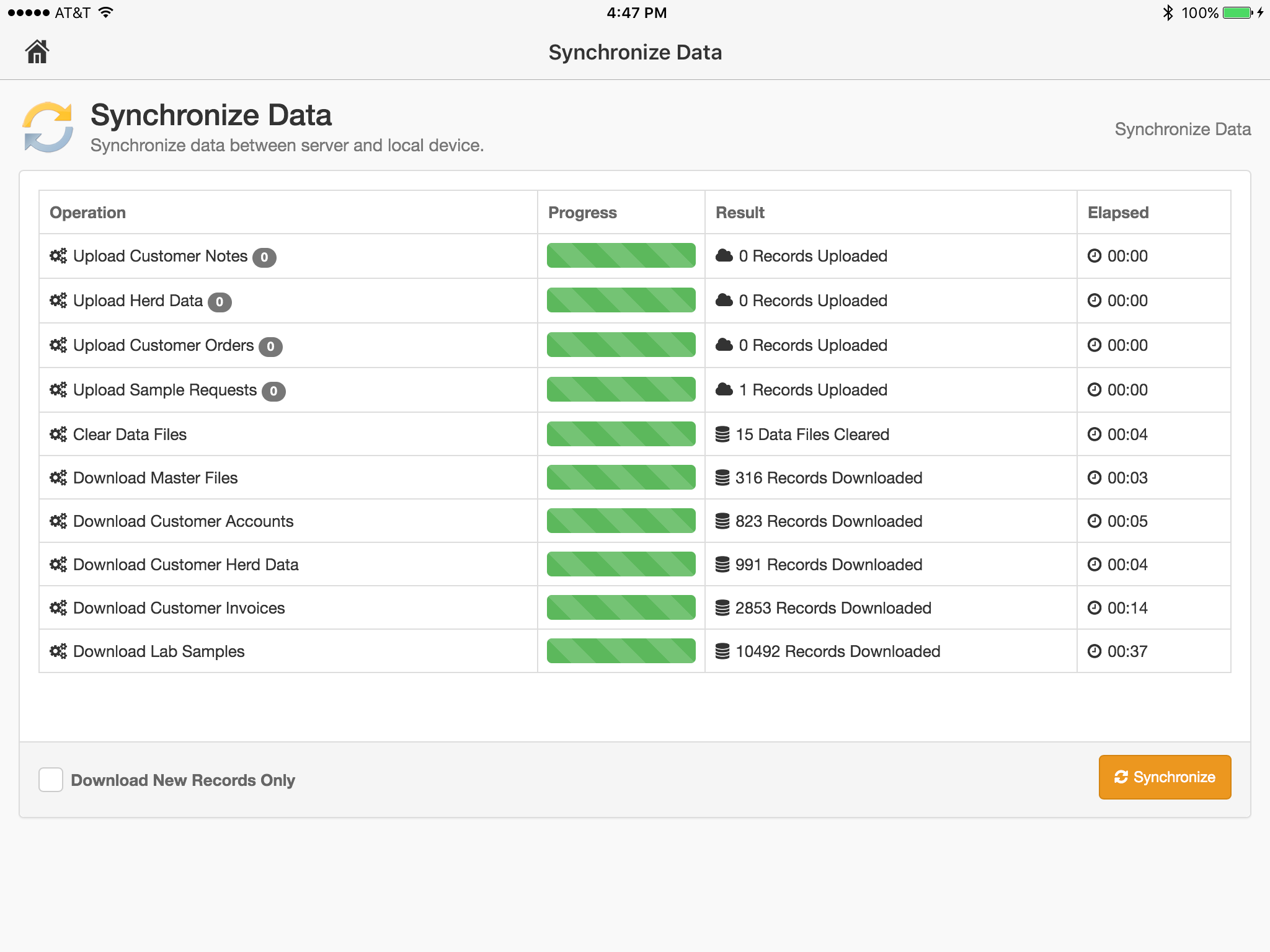Tap progress bar for Clear Data Files

(621, 434)
